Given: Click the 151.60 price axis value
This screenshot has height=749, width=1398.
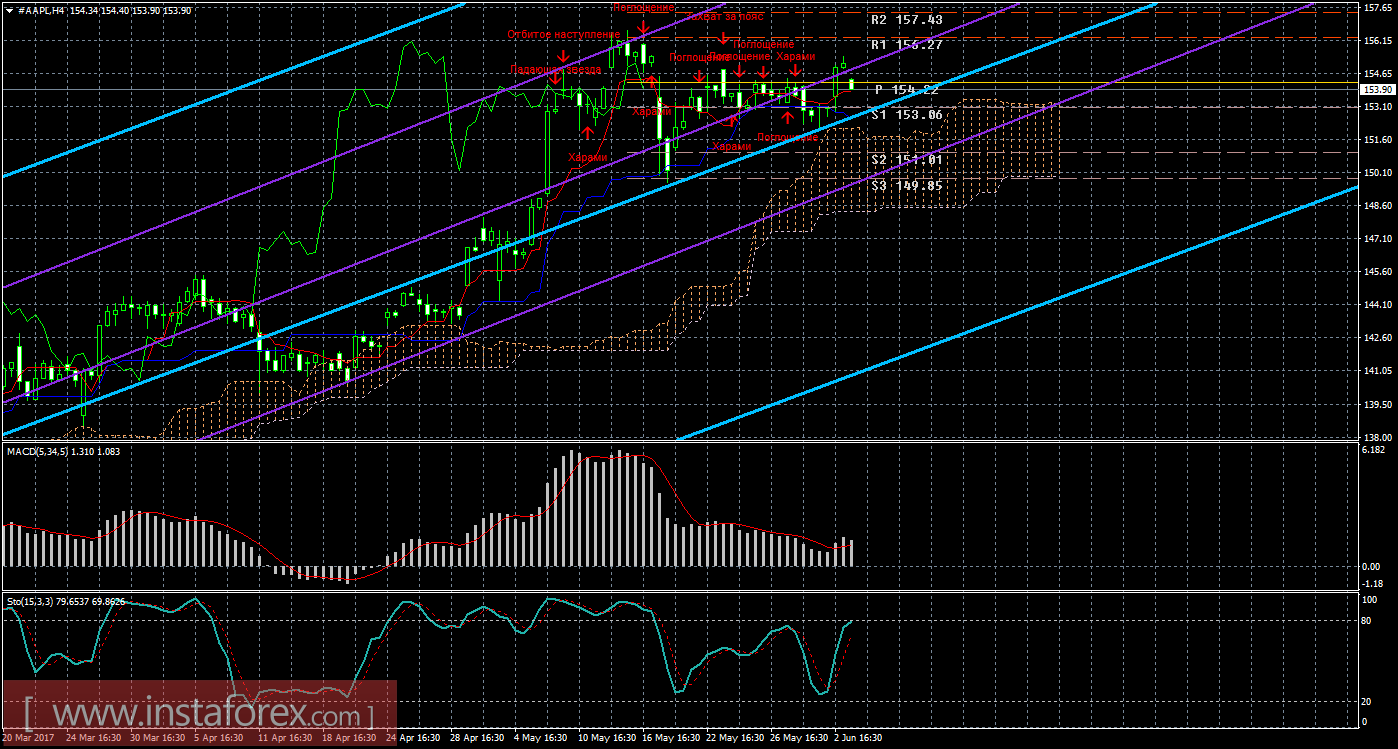Looking at the screenshot, I should [1377, 140].
